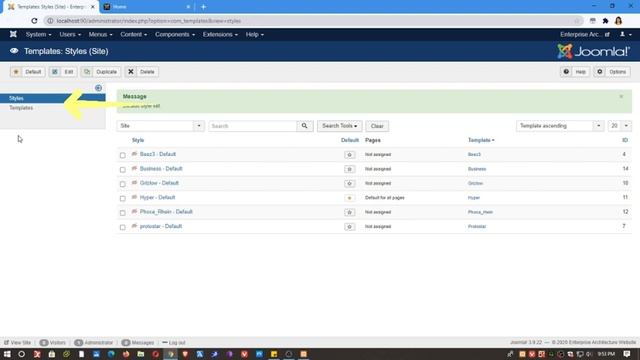Open a new browser tab
The height and width of the screenshot is (360, 640).
203,7
